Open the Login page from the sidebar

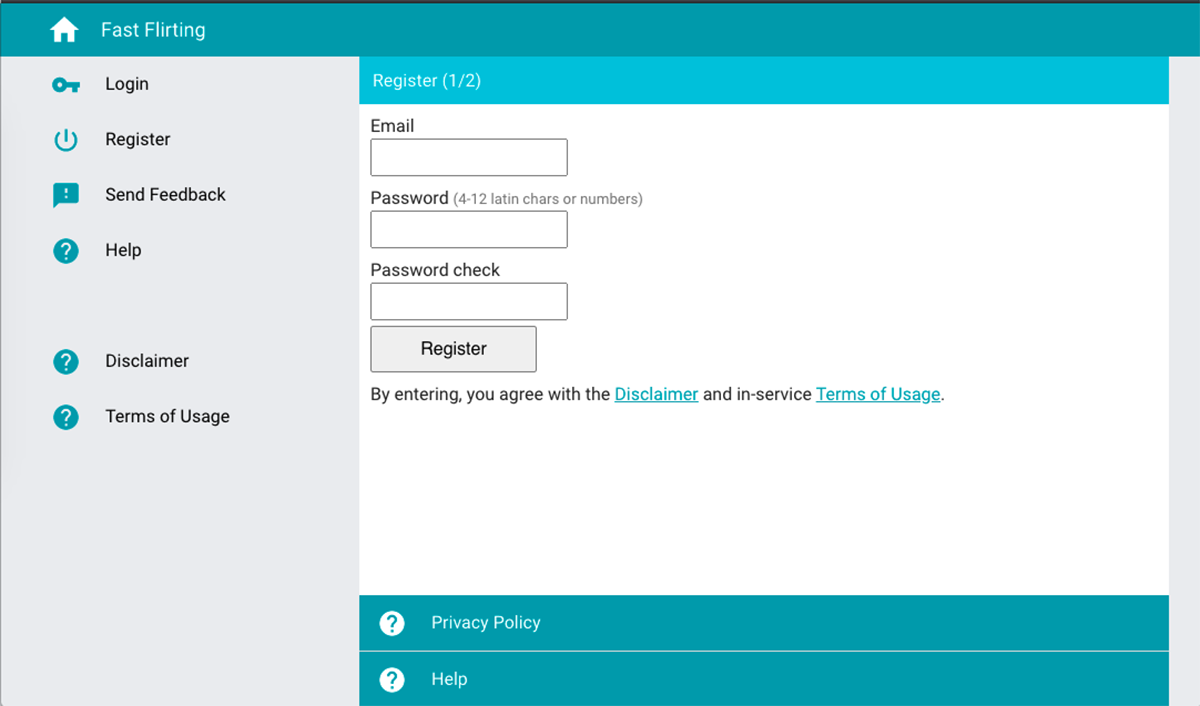[x=127, y=85]
